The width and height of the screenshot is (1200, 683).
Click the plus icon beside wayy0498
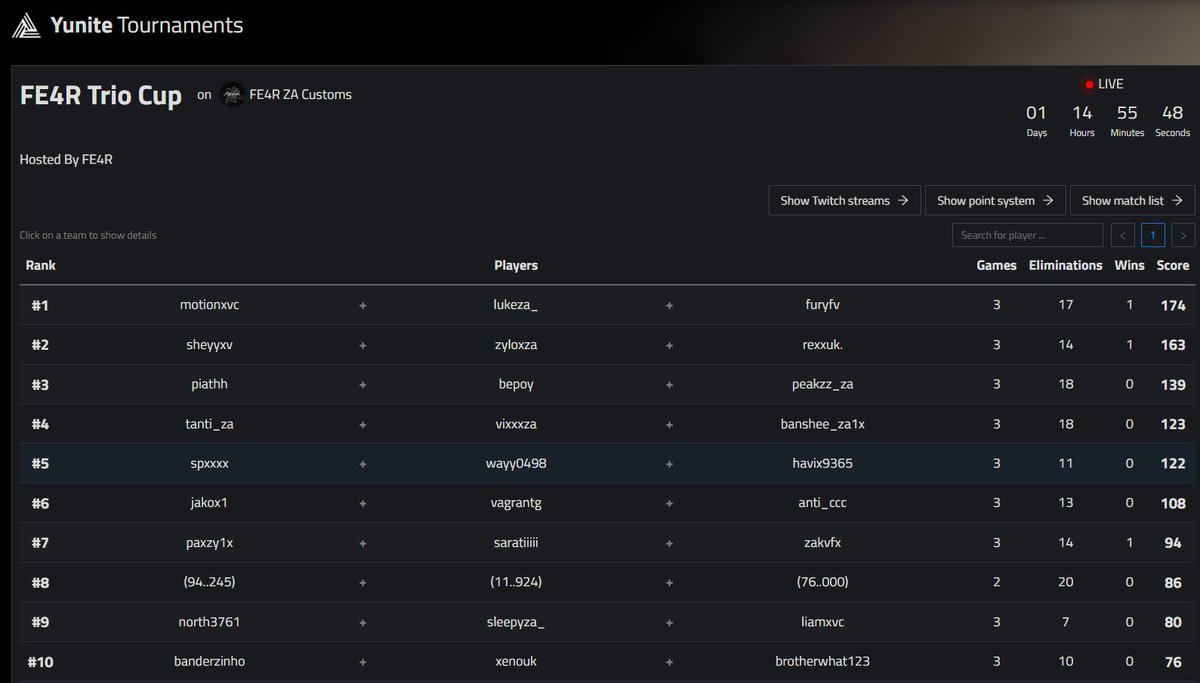tap(669, 463)
